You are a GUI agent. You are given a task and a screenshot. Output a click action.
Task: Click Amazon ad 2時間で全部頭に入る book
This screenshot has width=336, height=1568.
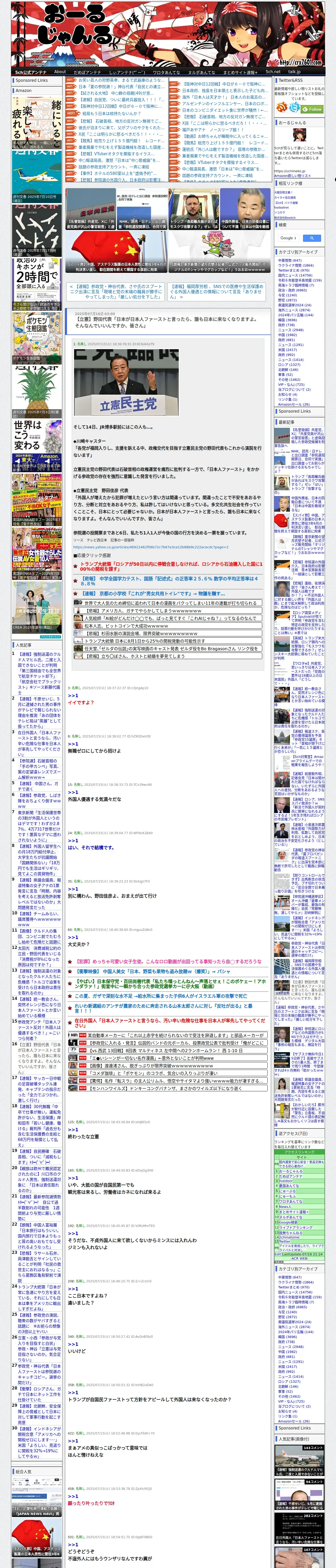click(x=37, y=284)
